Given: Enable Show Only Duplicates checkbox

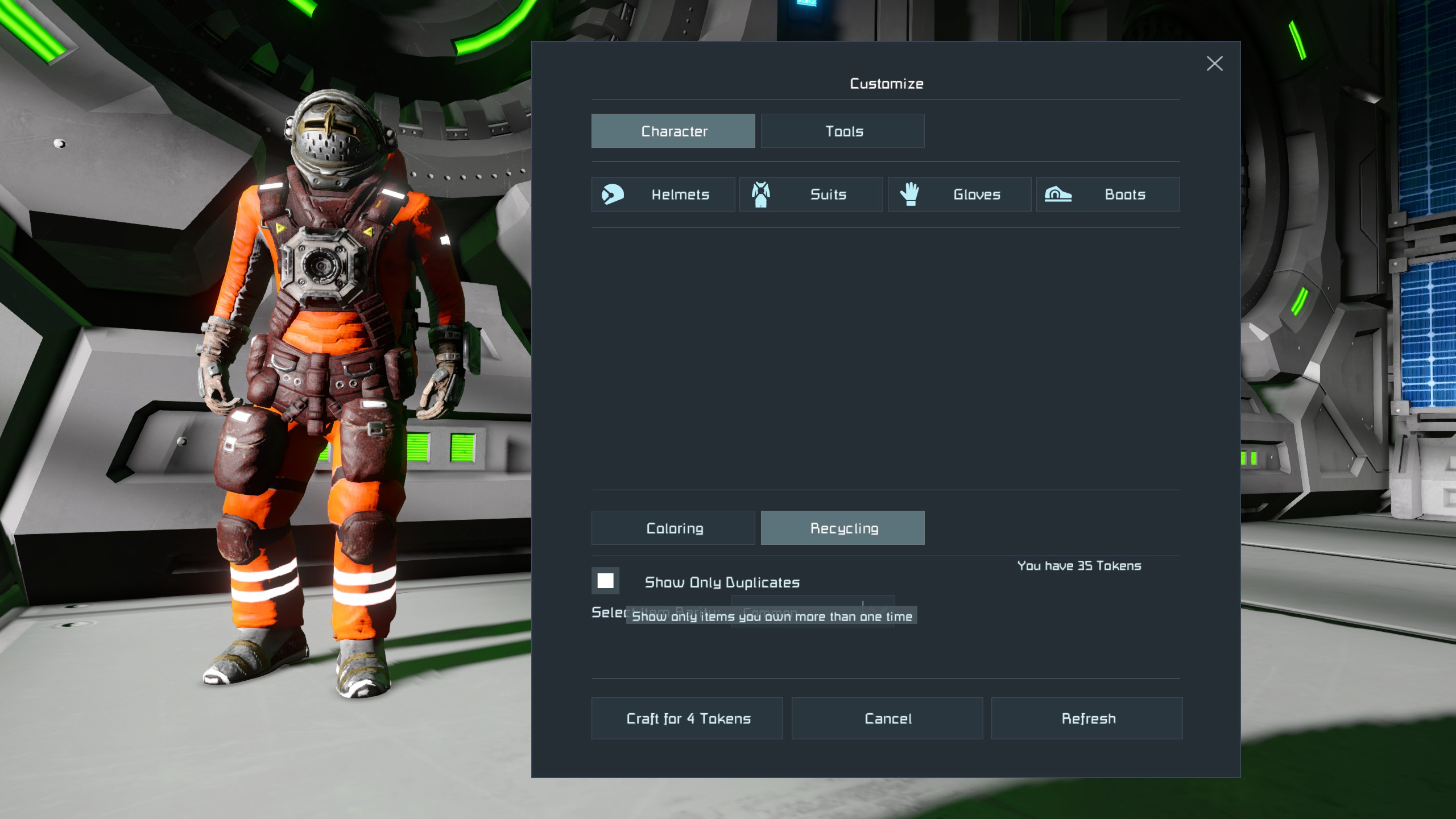Looking at the screenshot, I should [x=605, y=581].
